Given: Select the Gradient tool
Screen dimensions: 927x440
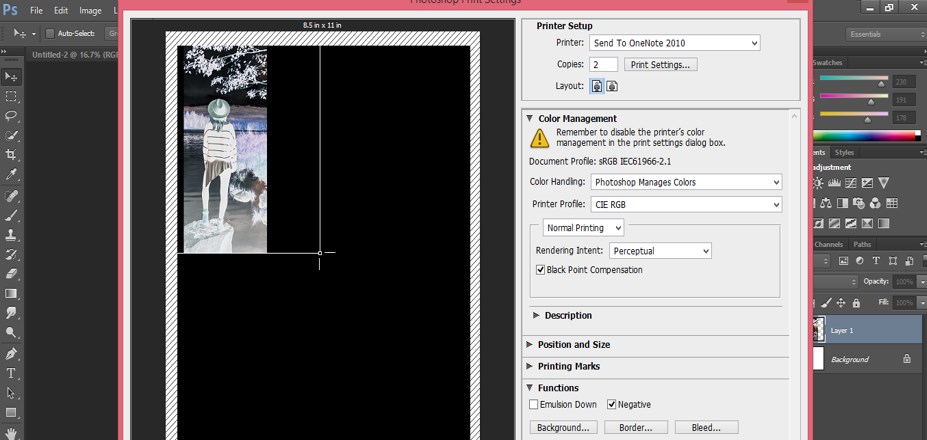Looking at the screenshot, I should (x=11, y=293).
